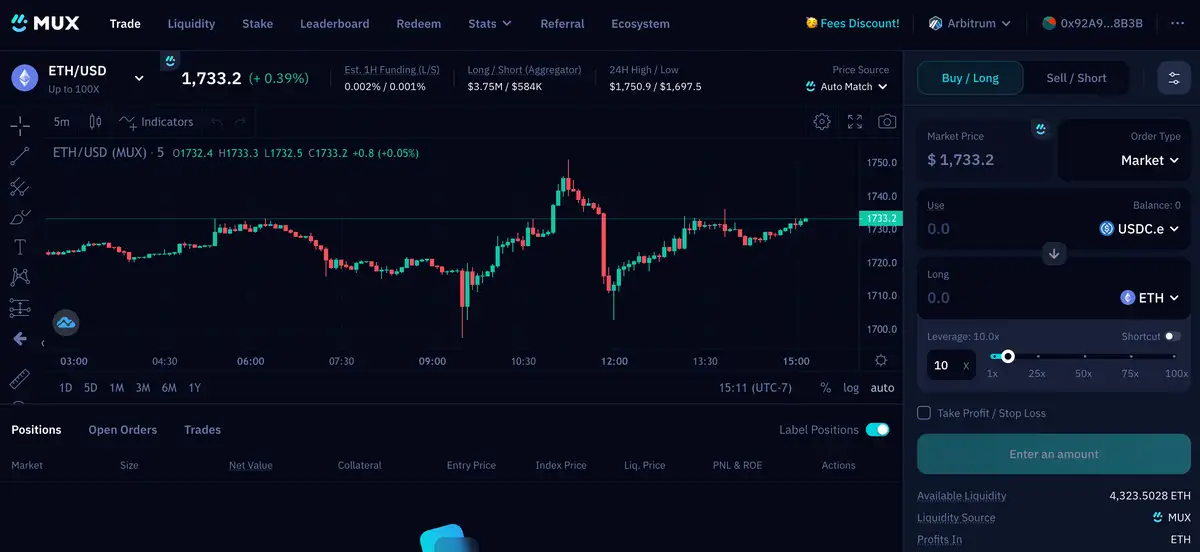The image size is (1200, 552).
Task: Go to the Stake page
Action: [257, 23]
